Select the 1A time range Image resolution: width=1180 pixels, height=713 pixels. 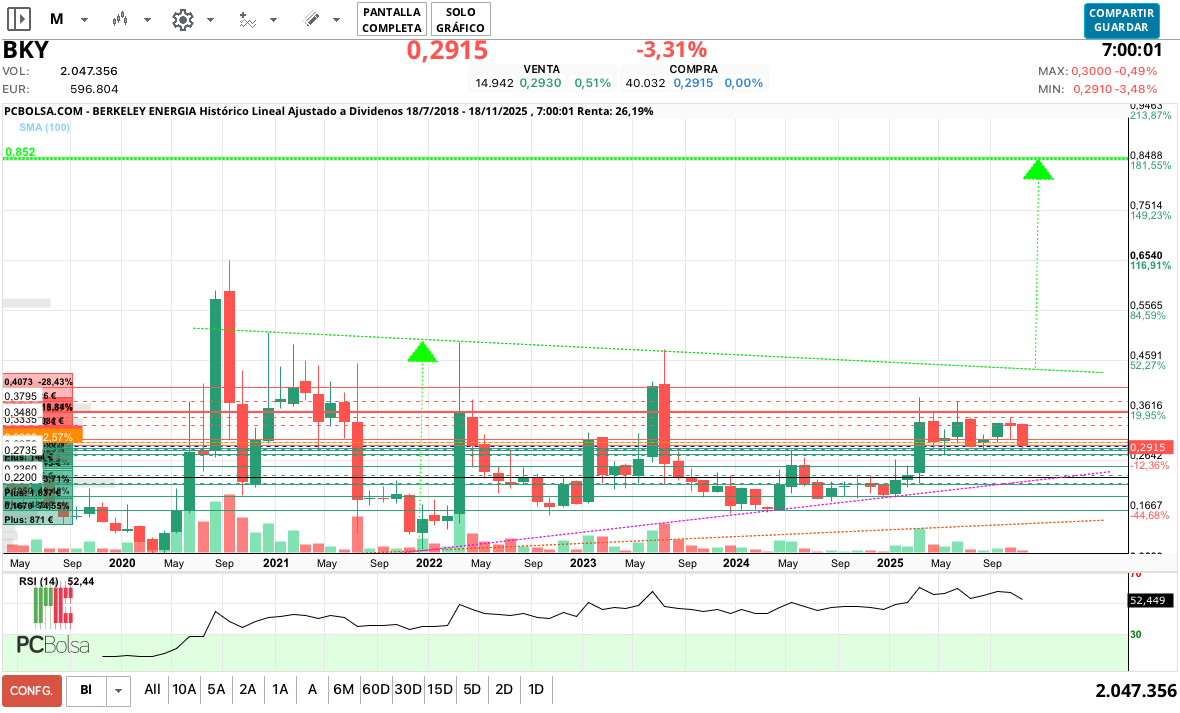tap(280, 689)
